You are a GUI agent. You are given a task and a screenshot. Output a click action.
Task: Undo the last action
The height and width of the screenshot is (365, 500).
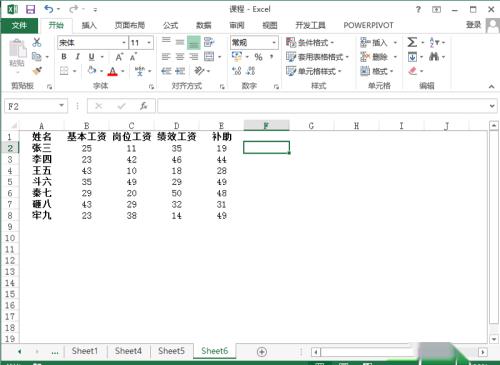click(x=49, y=9)
